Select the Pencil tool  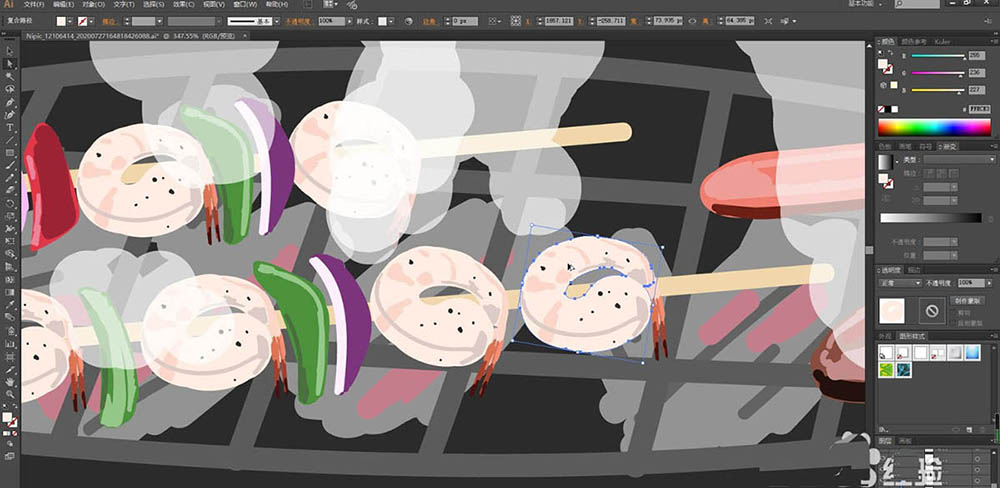point(10,178)
